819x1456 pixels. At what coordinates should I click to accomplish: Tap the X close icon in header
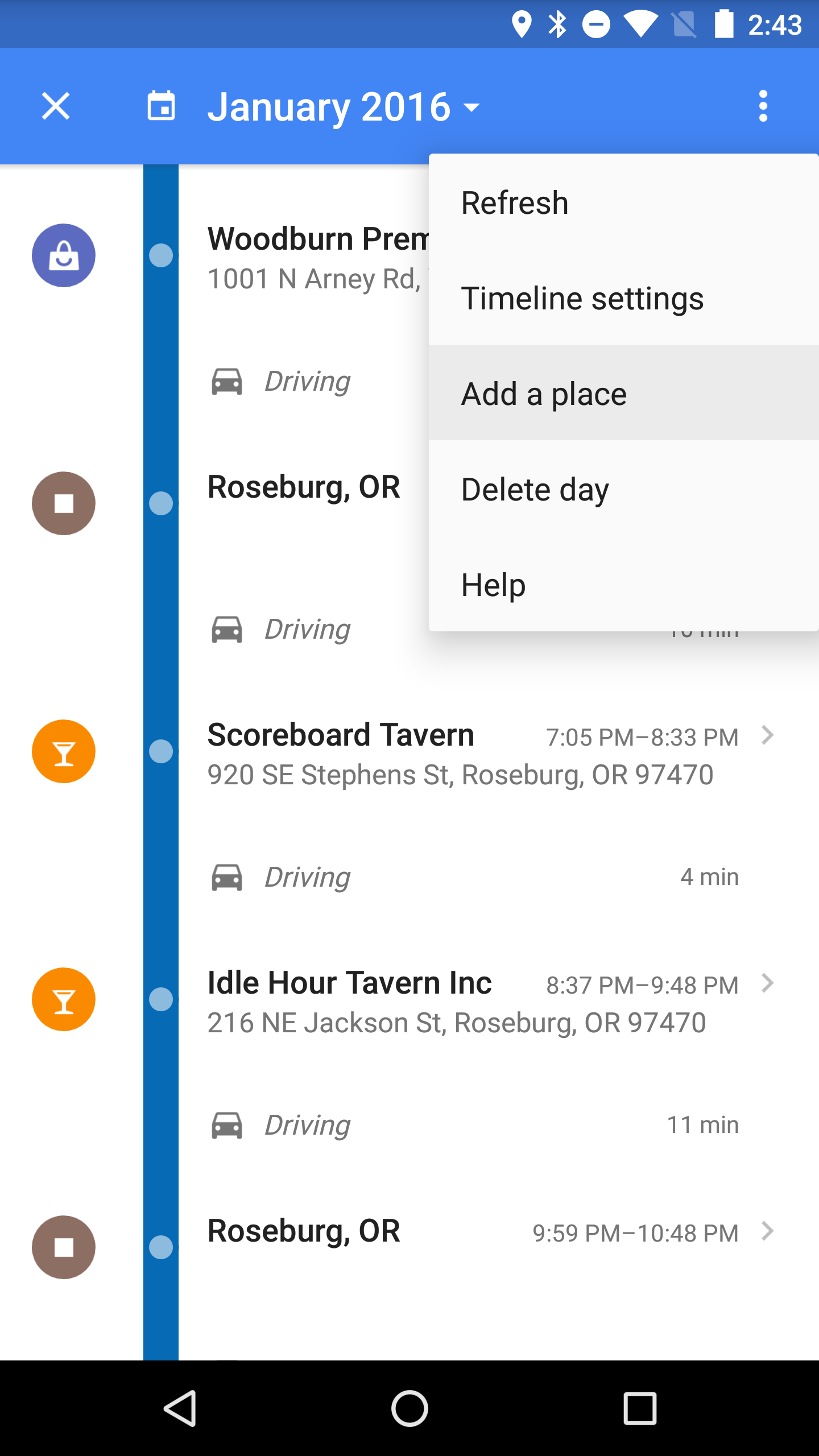tap(56, 106)
